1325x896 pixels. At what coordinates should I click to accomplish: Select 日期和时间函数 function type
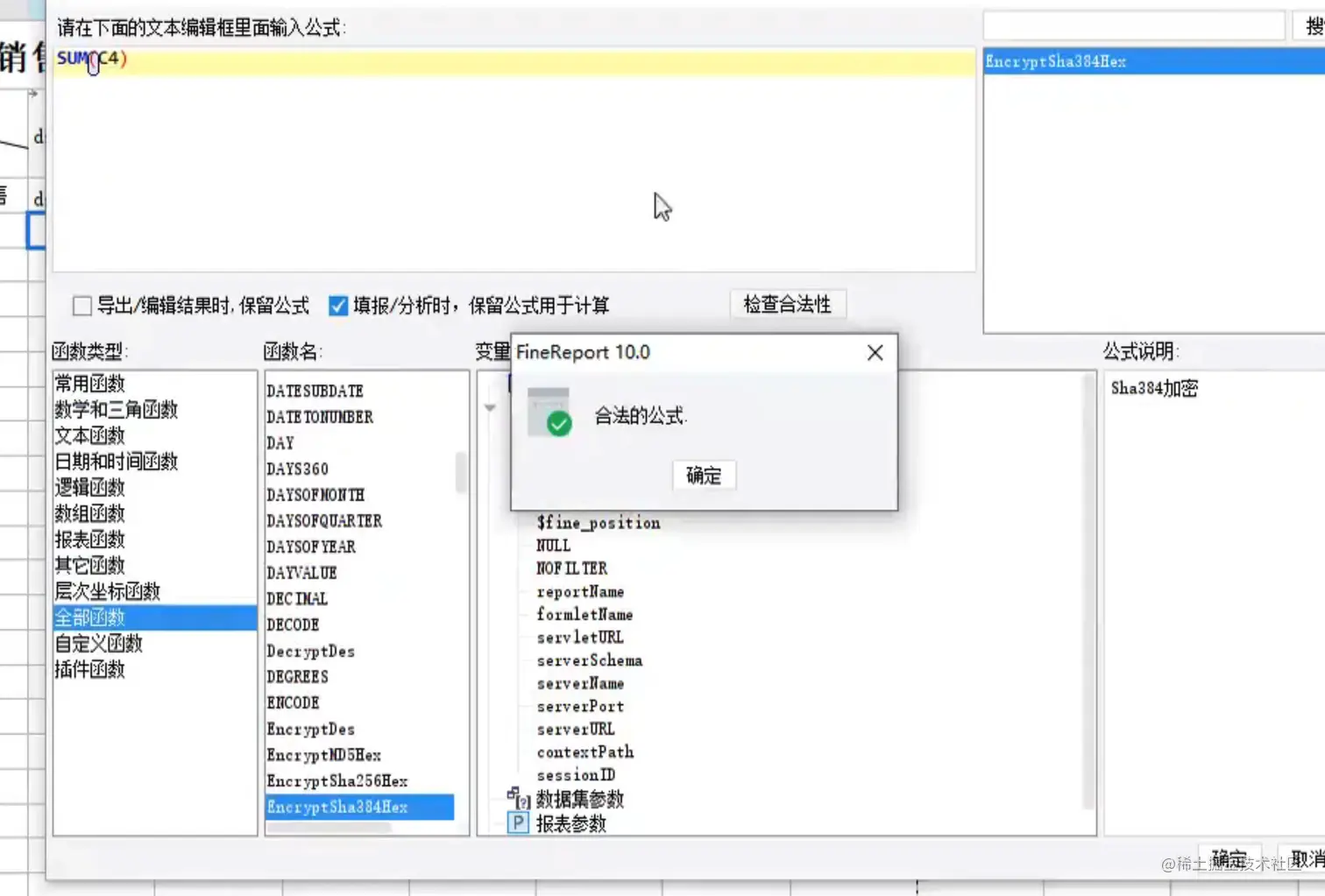154,461
